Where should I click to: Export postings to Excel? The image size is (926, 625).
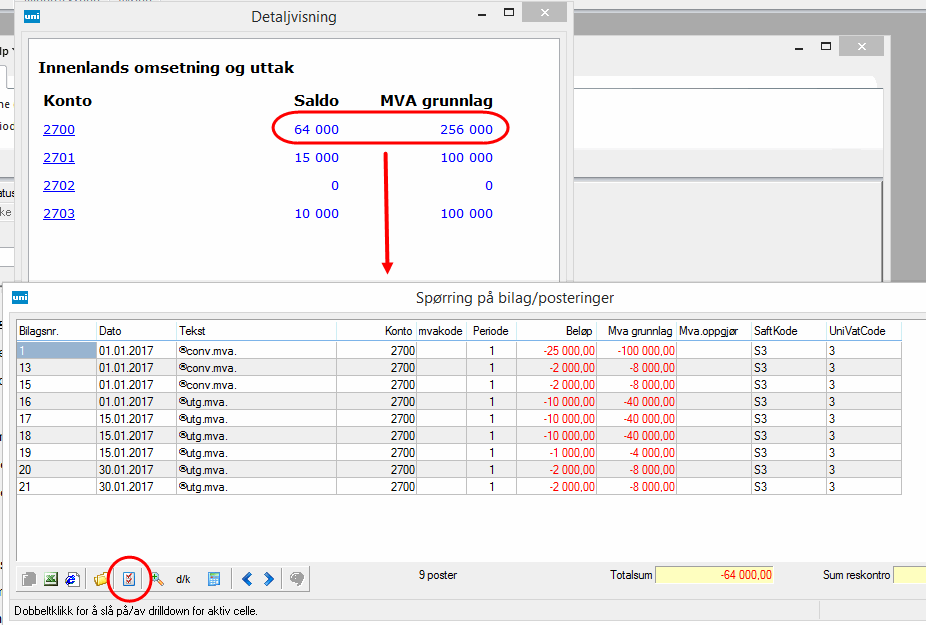point(50,578)
